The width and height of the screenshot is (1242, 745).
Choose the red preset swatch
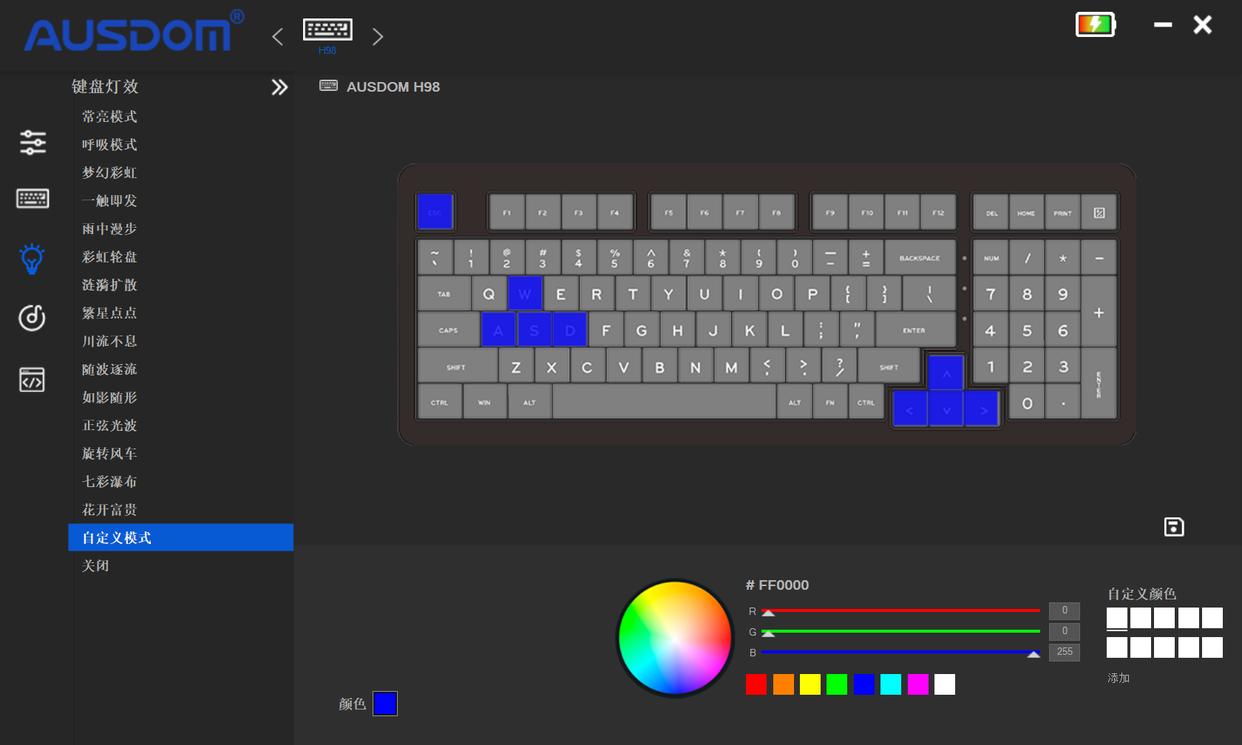click(756, 684)
